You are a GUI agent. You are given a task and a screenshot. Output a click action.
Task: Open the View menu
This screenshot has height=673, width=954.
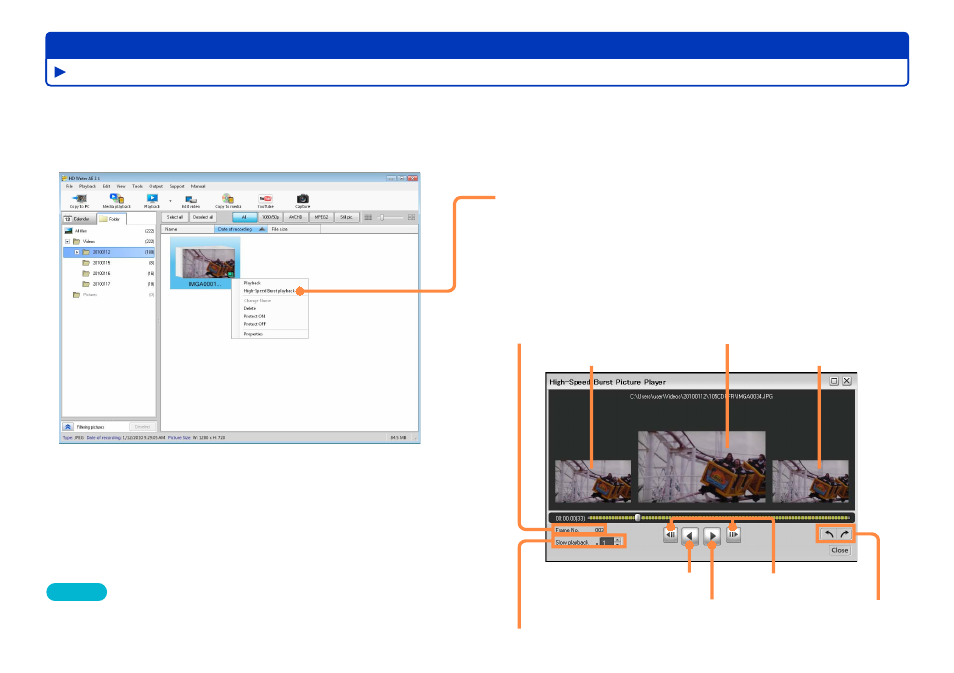121,186
